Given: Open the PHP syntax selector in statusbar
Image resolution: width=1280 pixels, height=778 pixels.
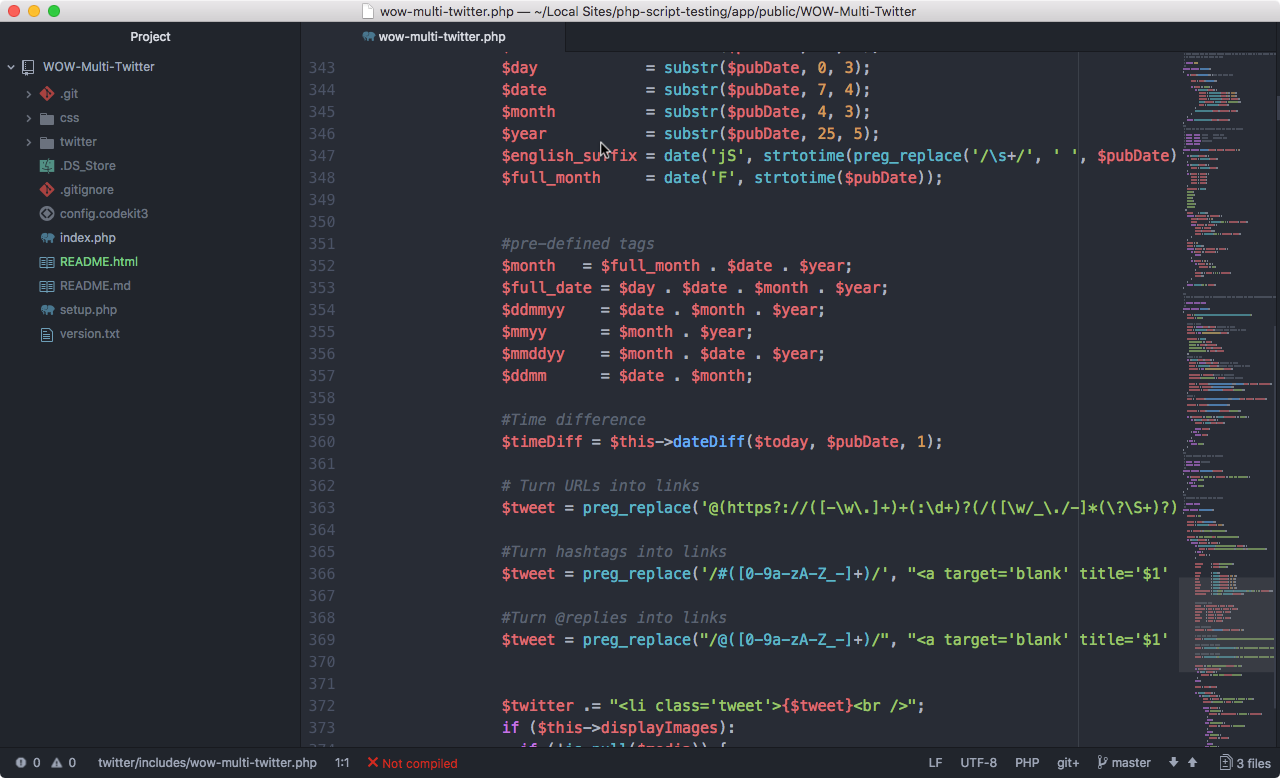Looking at the screenshot, I should pos(1027,762).
